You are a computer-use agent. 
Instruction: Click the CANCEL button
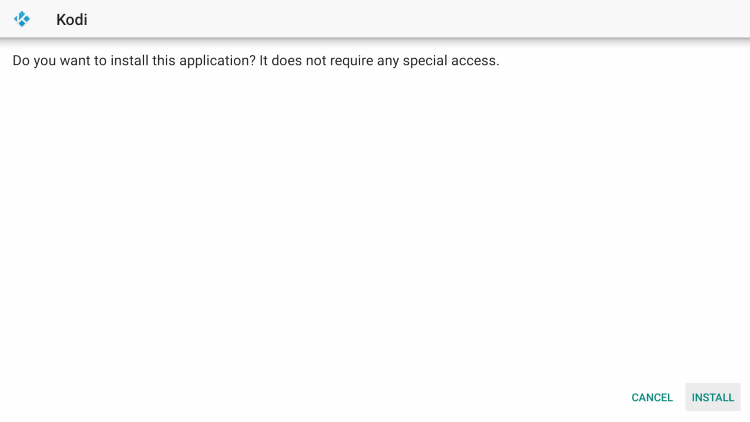(x=652, y=397)
